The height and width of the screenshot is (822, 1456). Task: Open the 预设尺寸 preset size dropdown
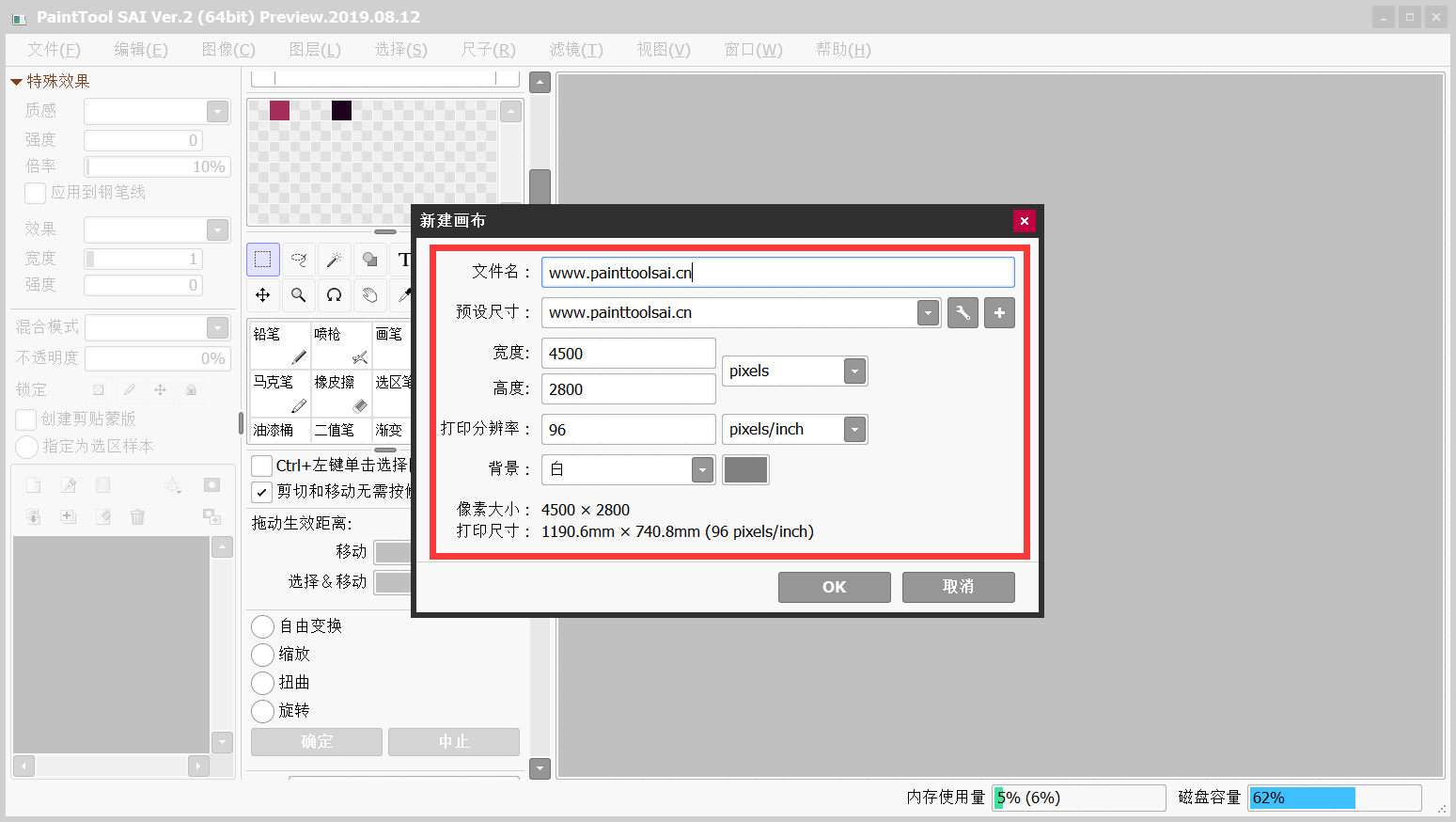[928, 313]
